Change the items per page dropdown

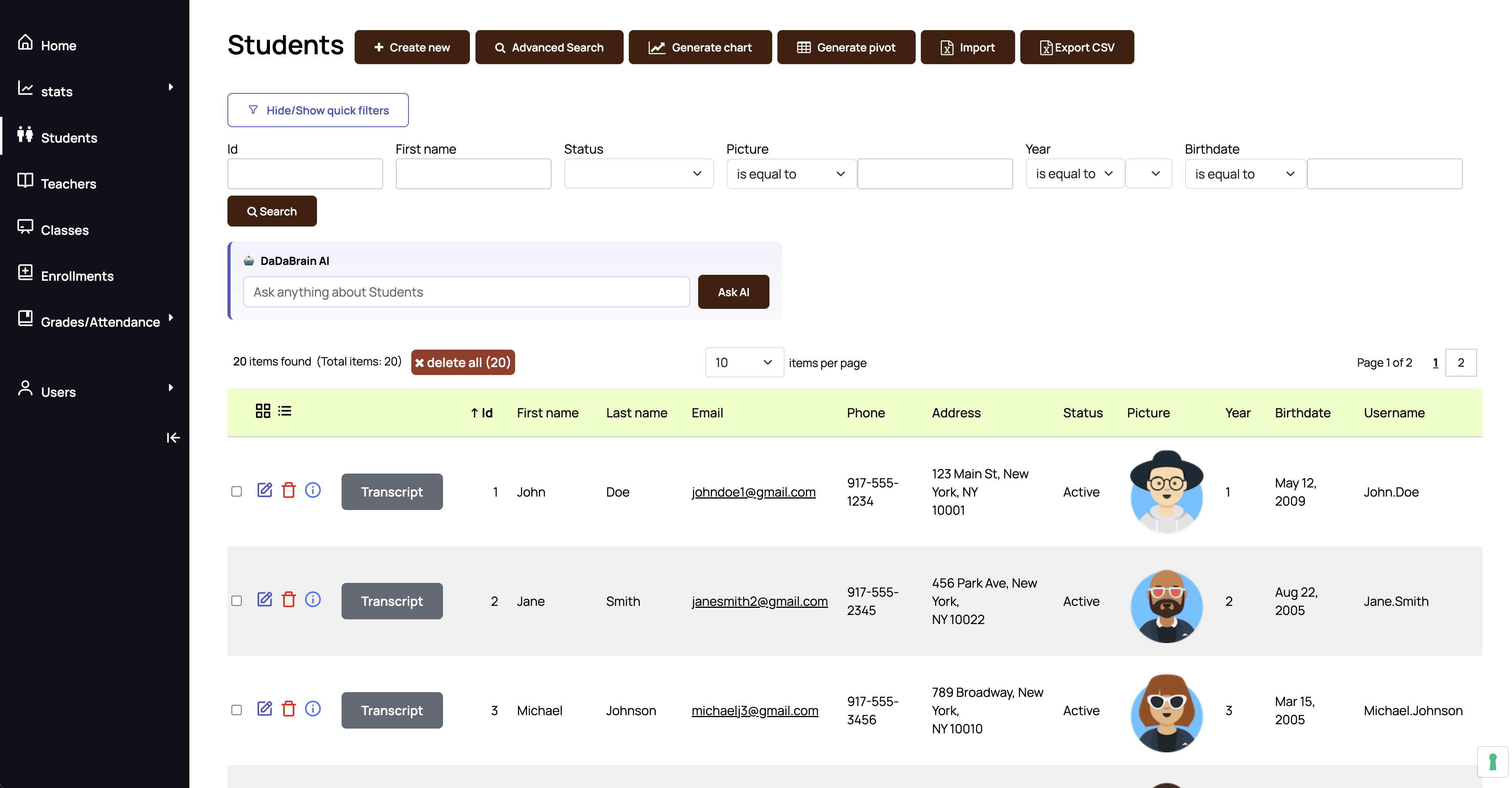[744, 363]
